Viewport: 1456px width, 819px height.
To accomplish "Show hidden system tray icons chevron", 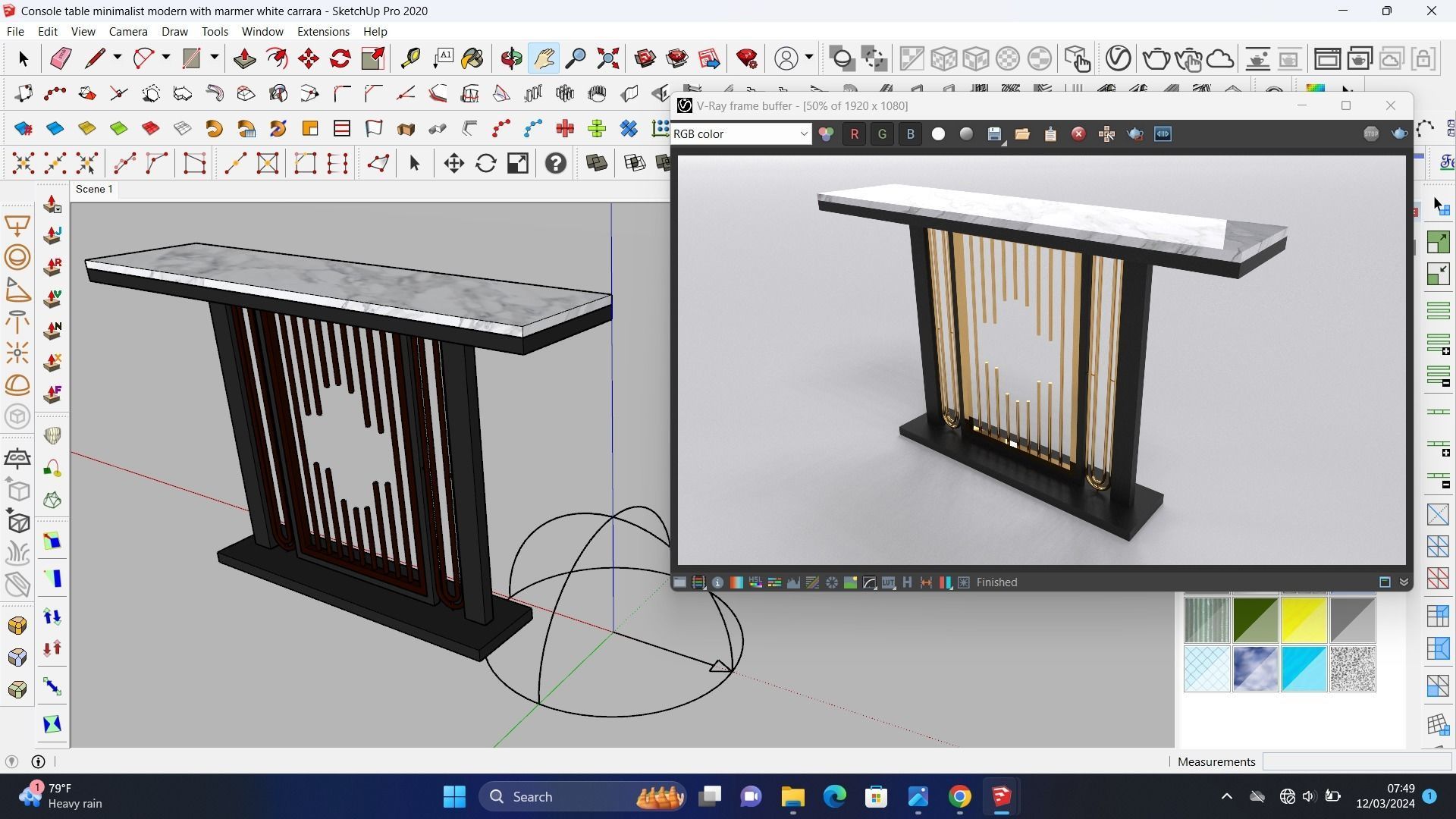I will (x=1226, y=796).
